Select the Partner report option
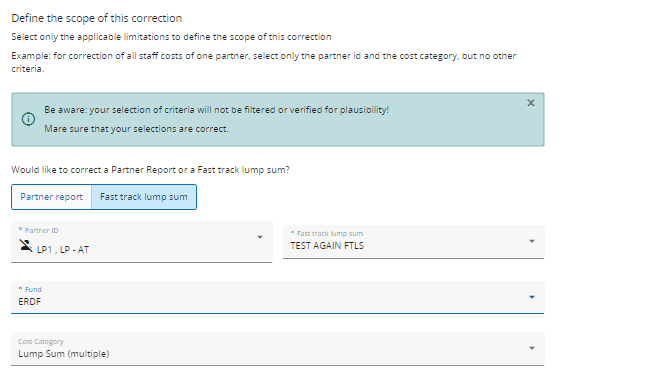The image size is (662, 392). (52, 197)
